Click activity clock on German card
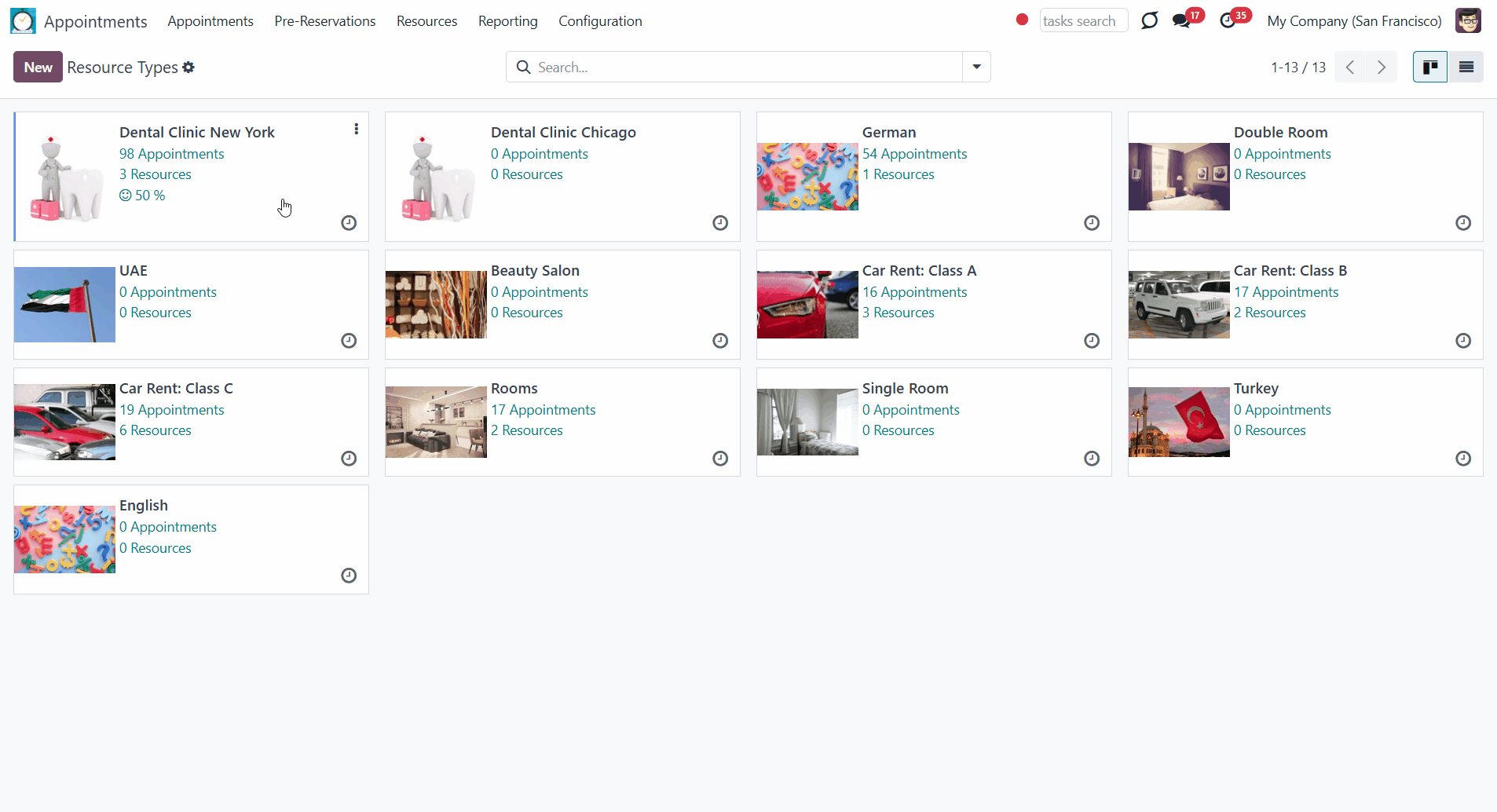Image resolution: width=1497 pixels, height=812 pixels. [1092, 223]
